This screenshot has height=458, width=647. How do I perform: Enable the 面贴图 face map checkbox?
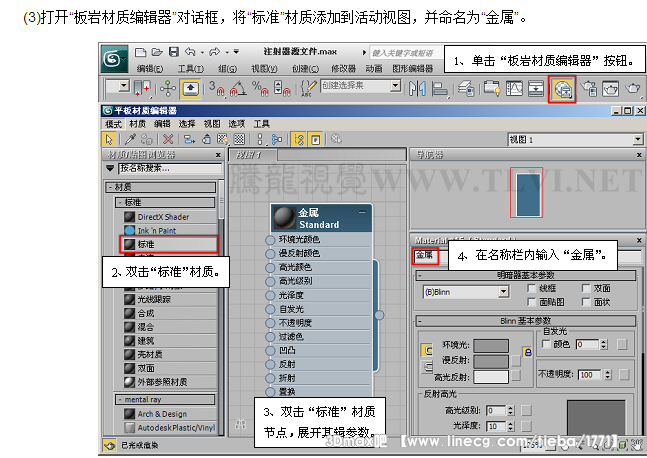532,302
